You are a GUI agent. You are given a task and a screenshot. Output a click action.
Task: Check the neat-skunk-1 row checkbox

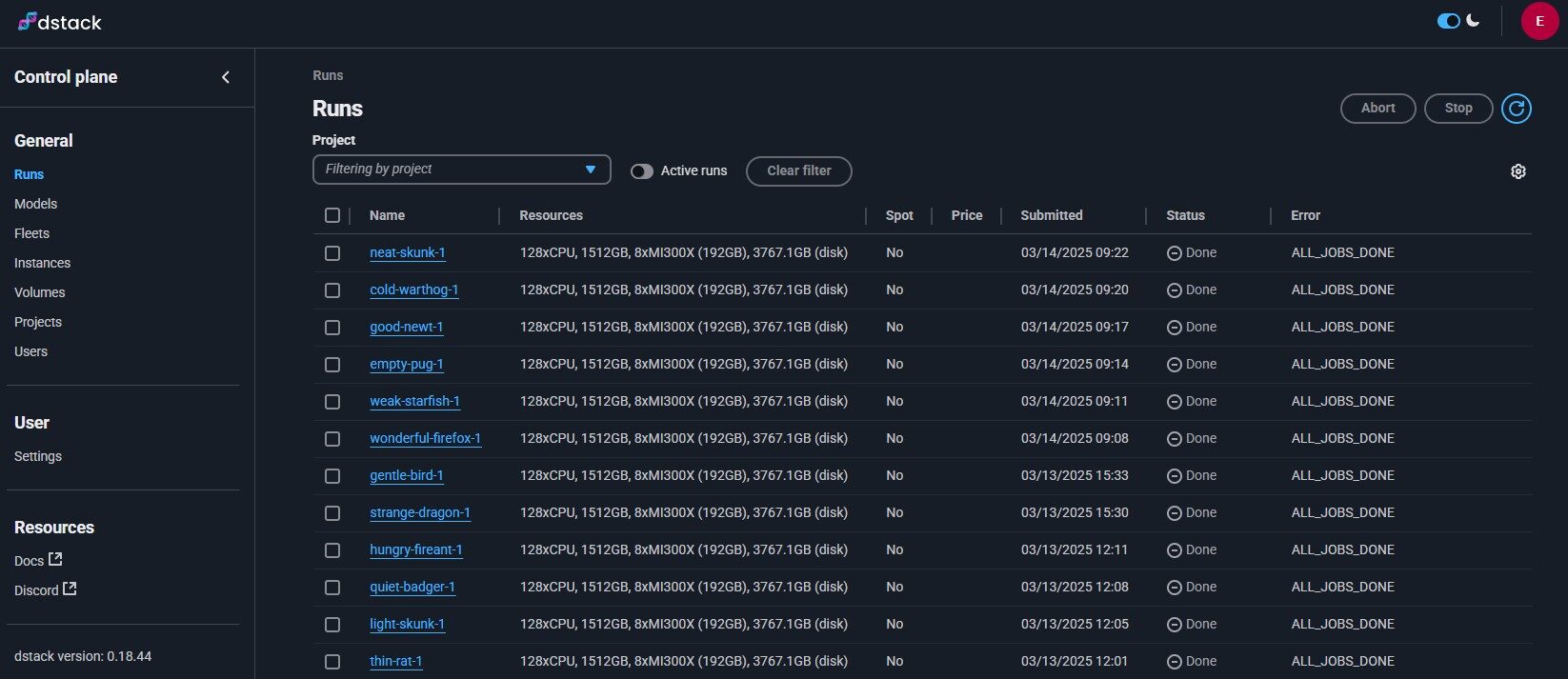(x=332, y=253)
